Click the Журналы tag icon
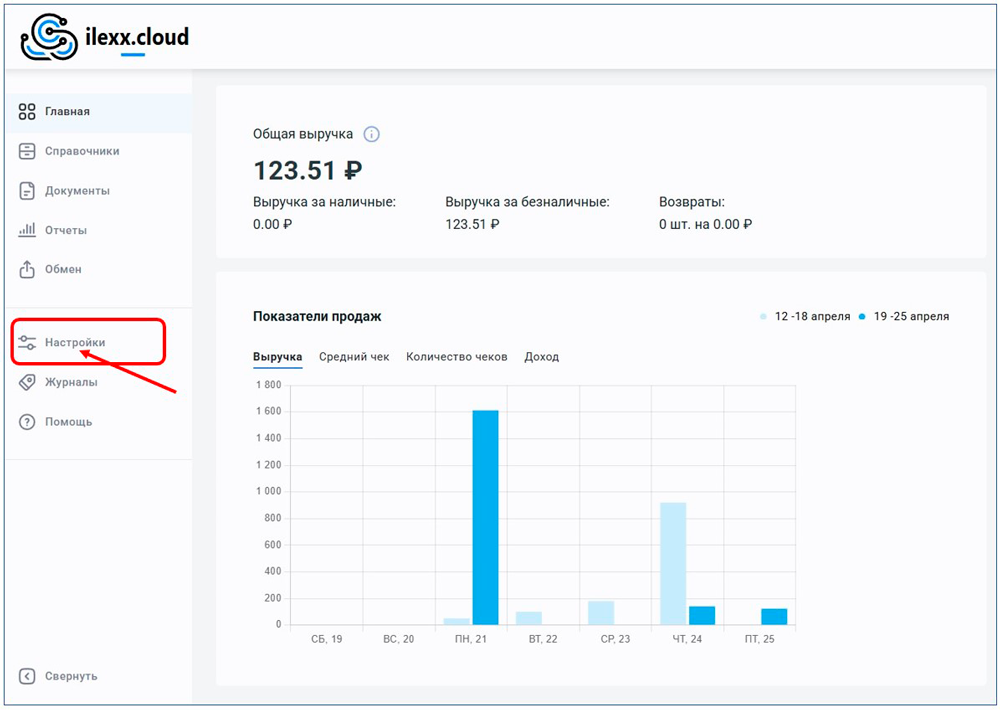 coord(27,382)
